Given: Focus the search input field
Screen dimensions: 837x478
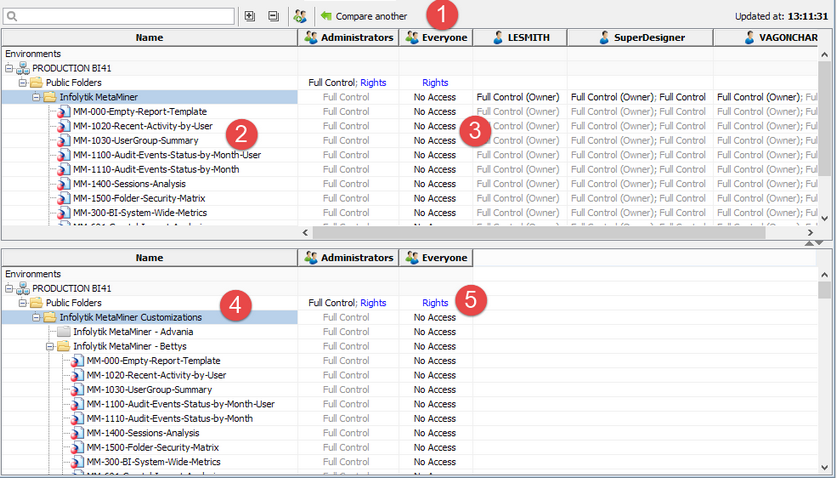Looking at the screenshot, I should (119, 16).
